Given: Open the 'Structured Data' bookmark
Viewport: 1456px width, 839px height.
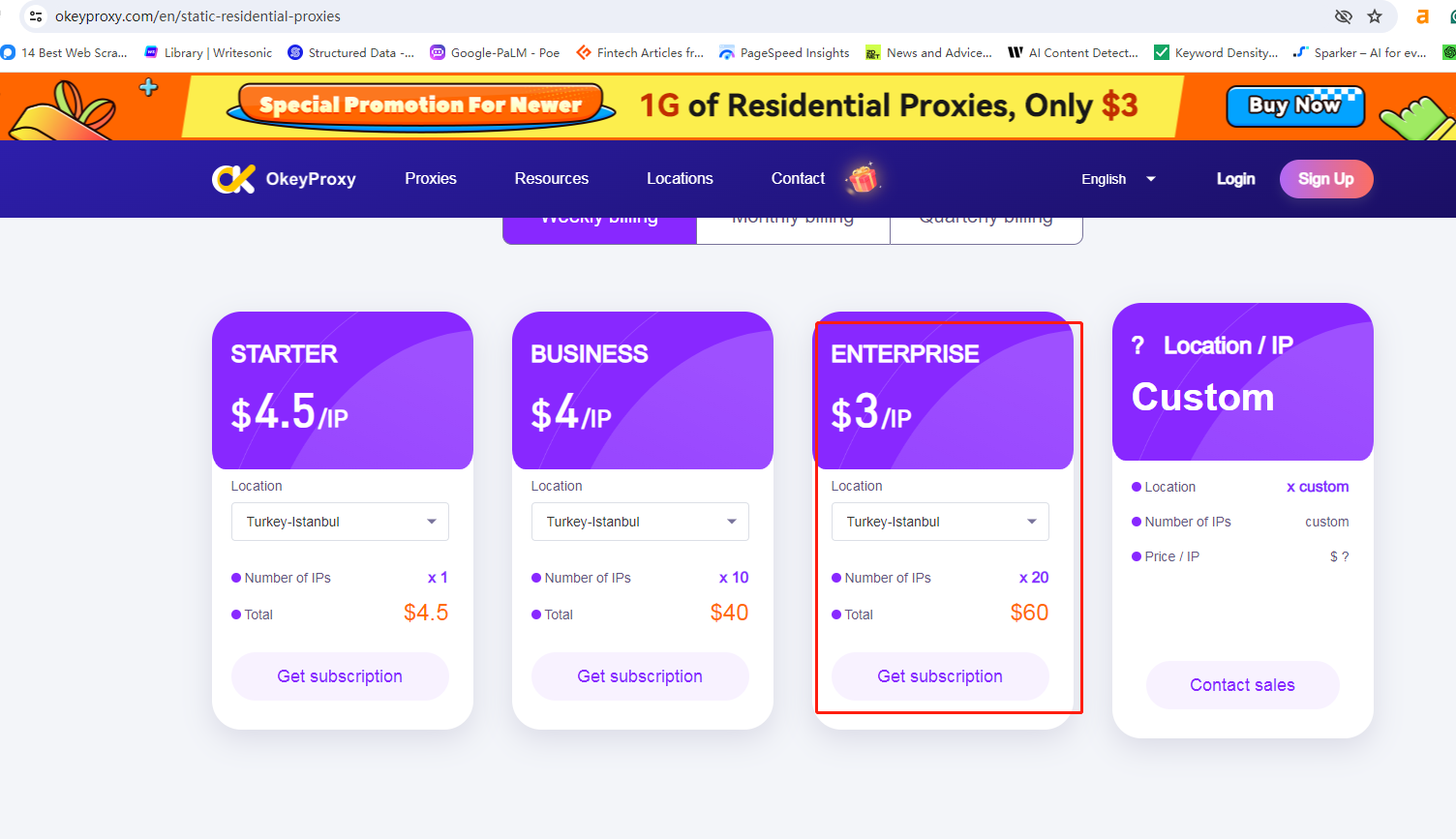Looking at the screenshot, I should pos(351,53).
